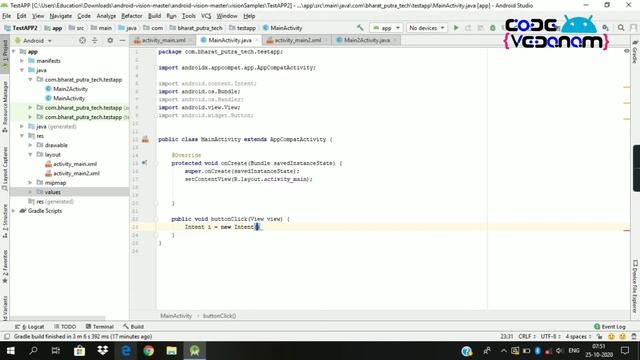Viewport: 640px width, 360px height.
Task: Click the gutter icon next to class MainActivity
Action: tap(145, 139)
